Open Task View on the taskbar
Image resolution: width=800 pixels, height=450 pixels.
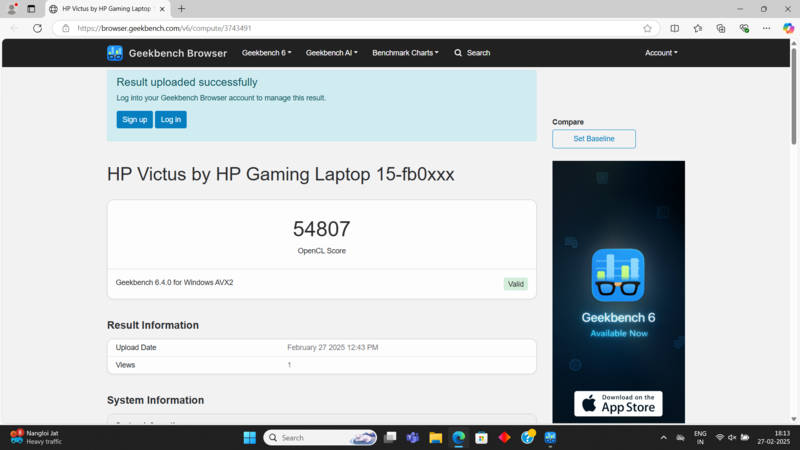[390, 437]
